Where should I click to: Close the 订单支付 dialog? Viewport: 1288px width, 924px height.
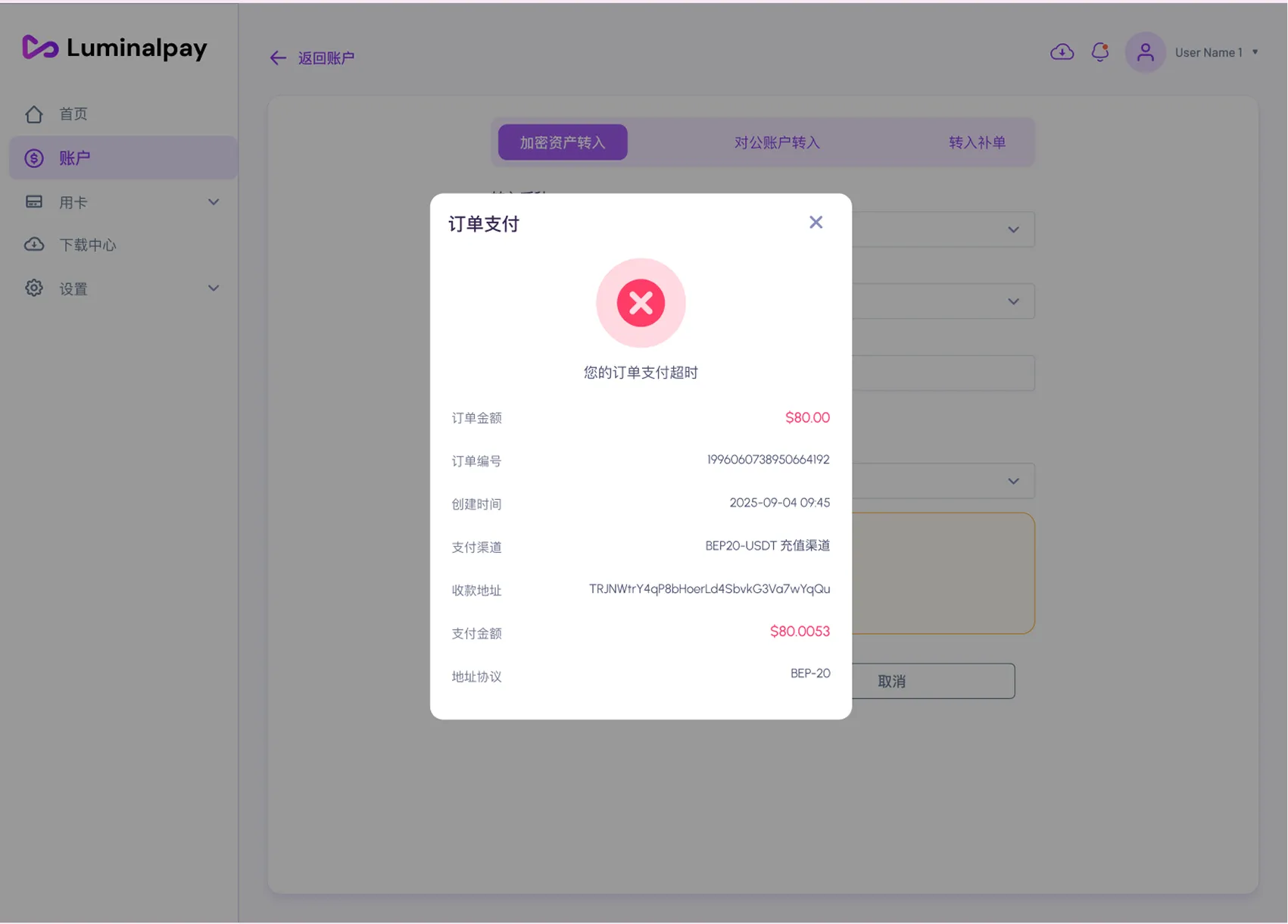816,223
